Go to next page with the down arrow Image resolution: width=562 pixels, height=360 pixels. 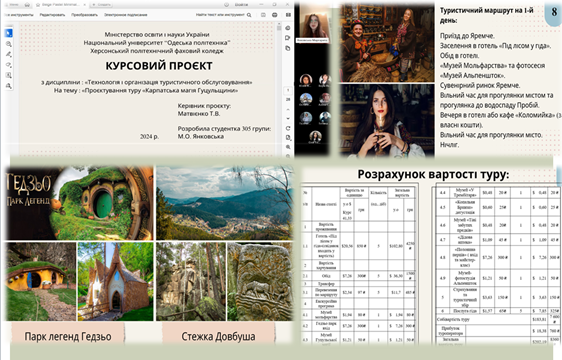[x=288, y=118]
